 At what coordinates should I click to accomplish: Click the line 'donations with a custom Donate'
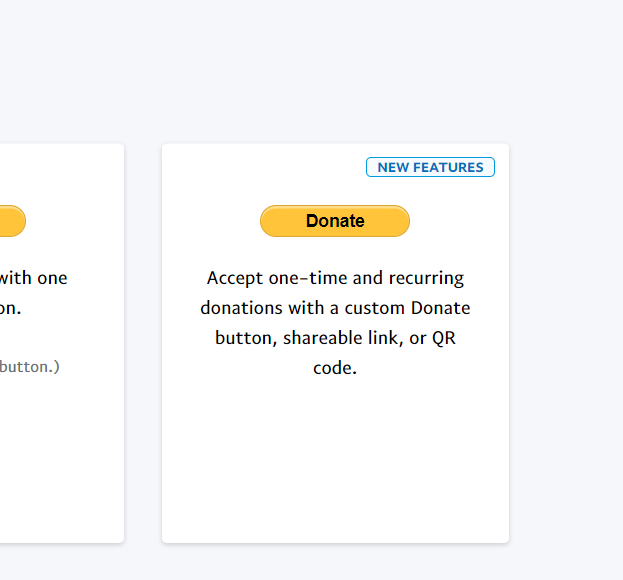click(335, 307)
